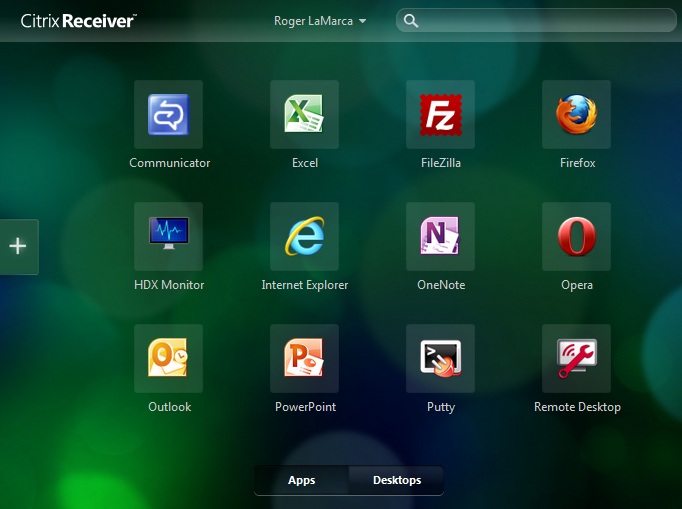The width and height of the screenshot is (682, 509).
Task: Open the Opera browser icon
Action: point(576,237)
